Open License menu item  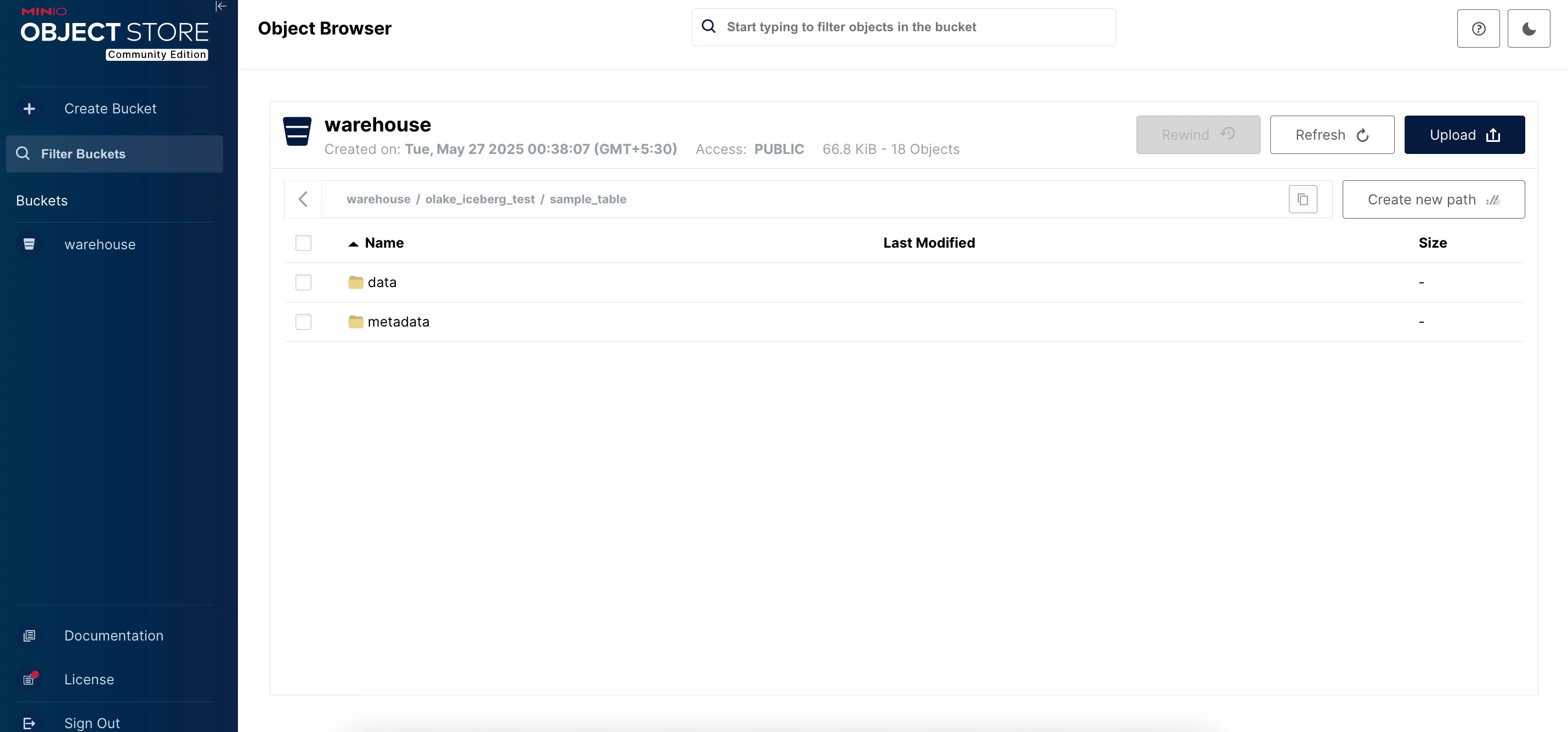tap(89, 679)
